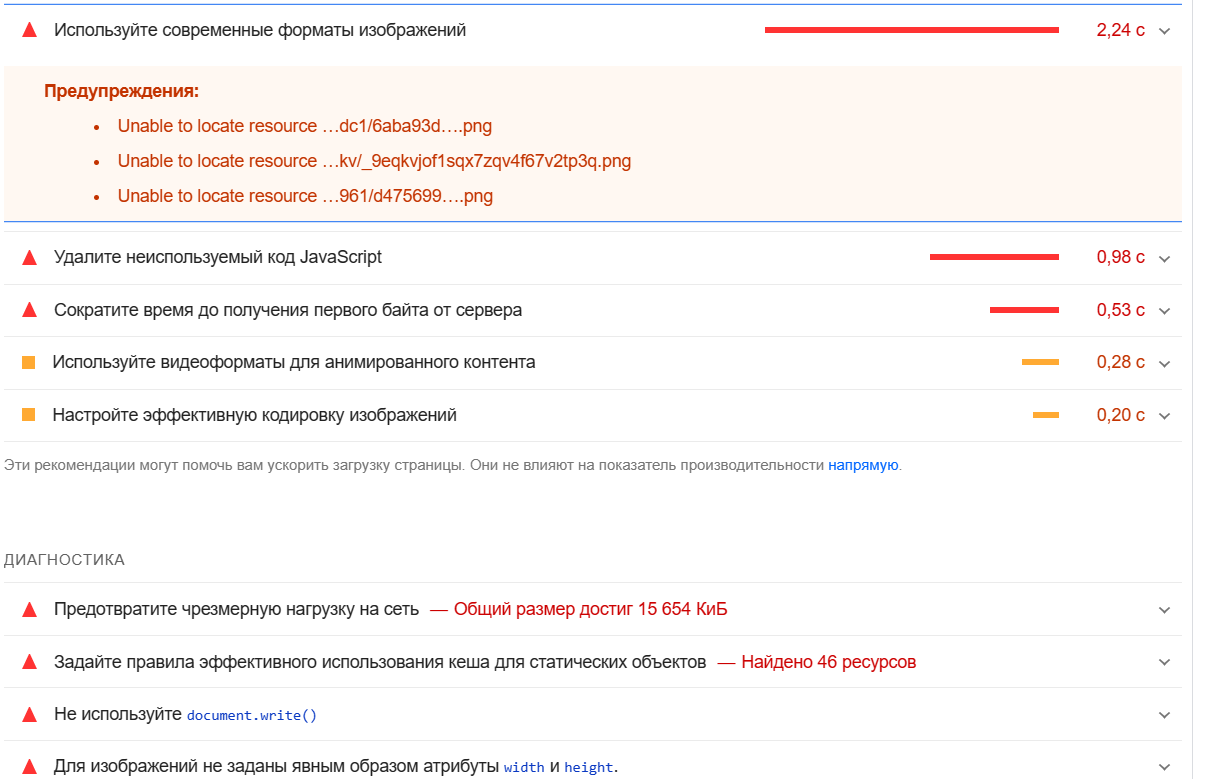Viewport: 1206px width, 779px height.
Task: Click 'Задайте правила эффективного использования кеша' title
Action: point(380,662)
